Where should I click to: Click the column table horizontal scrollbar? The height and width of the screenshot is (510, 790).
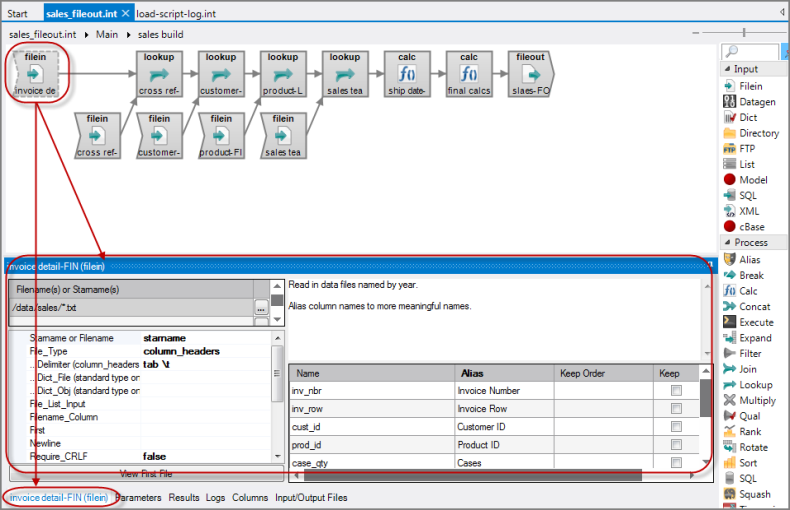pos(473,475)
